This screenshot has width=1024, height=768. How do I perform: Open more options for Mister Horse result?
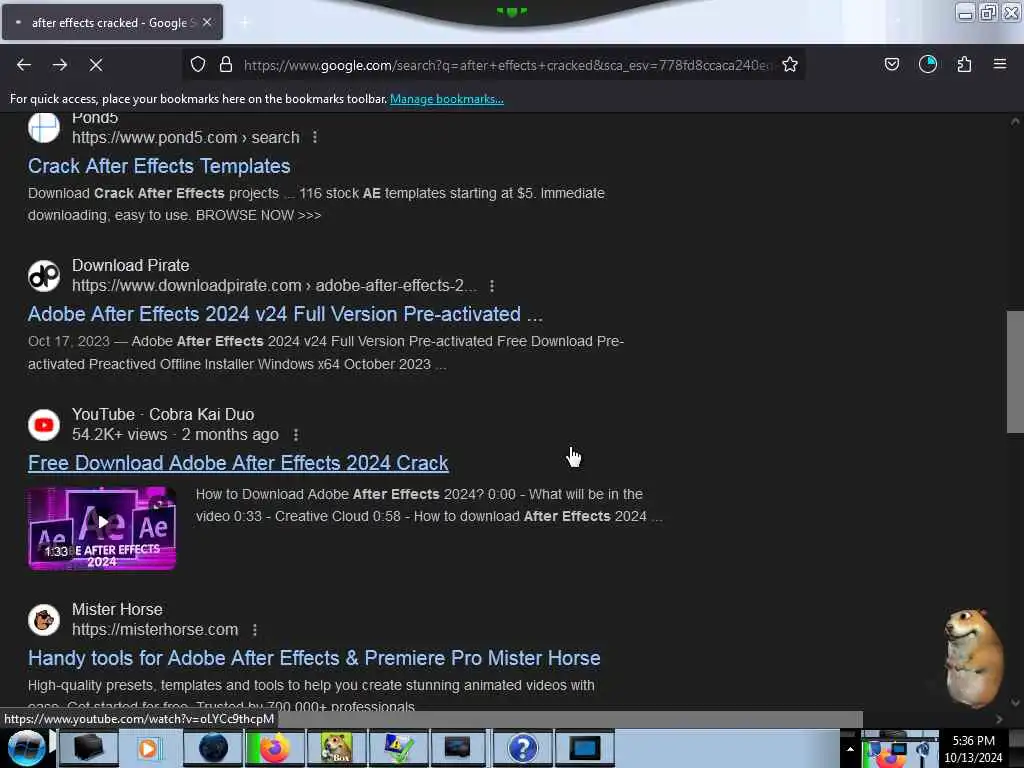point(255,630)
